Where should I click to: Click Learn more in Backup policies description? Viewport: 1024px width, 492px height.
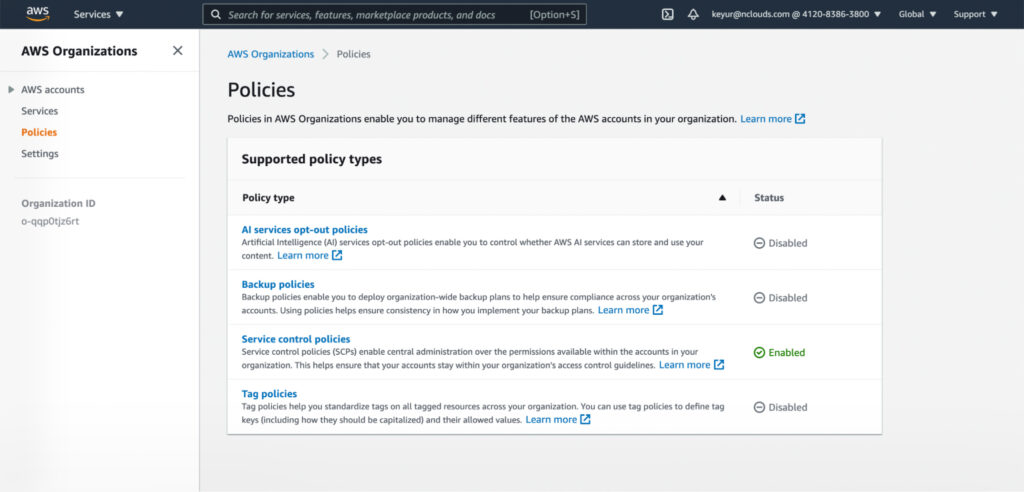pyautogui.click(x=623, y=310)
